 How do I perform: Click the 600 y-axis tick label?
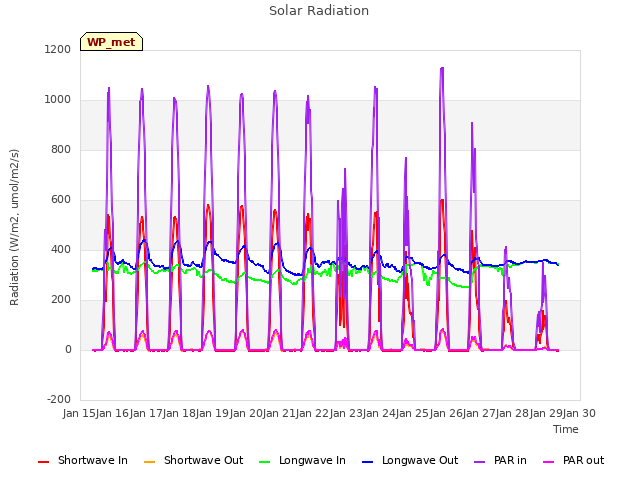click(x=61, y=200)
